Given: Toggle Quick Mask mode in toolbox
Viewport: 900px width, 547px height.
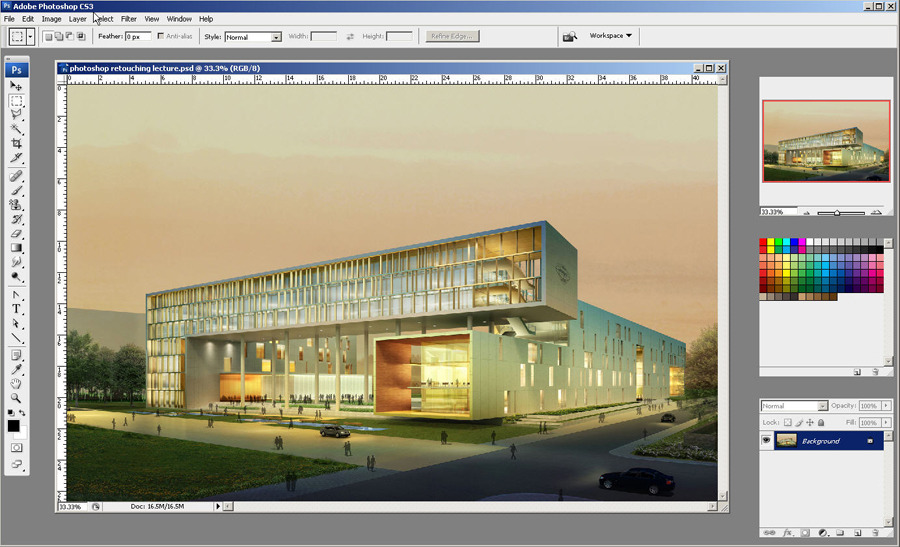Looking at the screenshot, I should coord(17,447).
